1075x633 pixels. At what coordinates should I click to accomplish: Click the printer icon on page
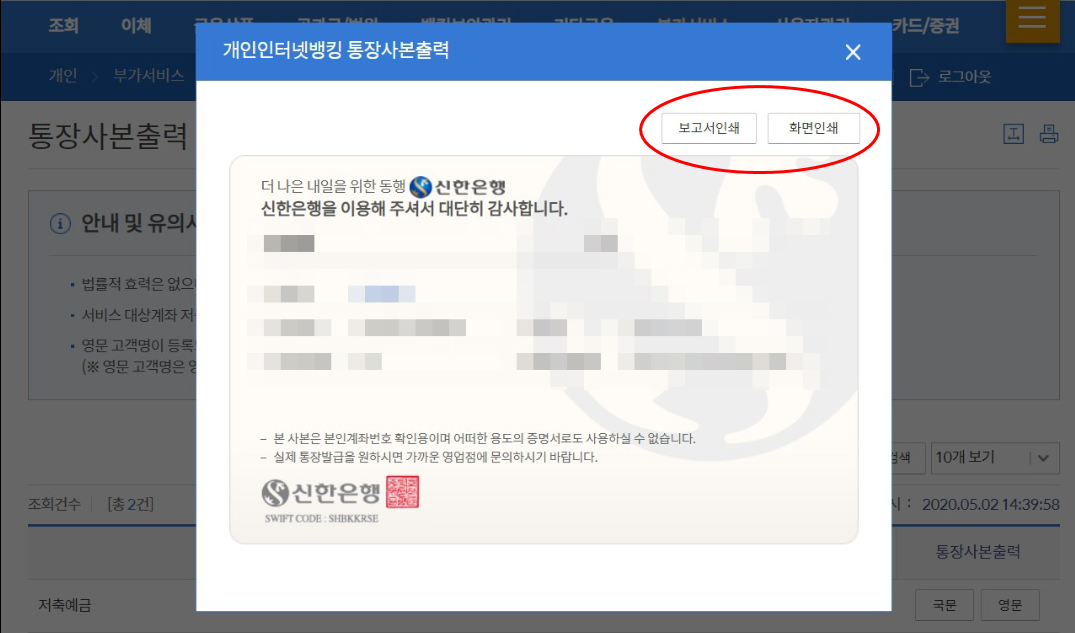1048,134
